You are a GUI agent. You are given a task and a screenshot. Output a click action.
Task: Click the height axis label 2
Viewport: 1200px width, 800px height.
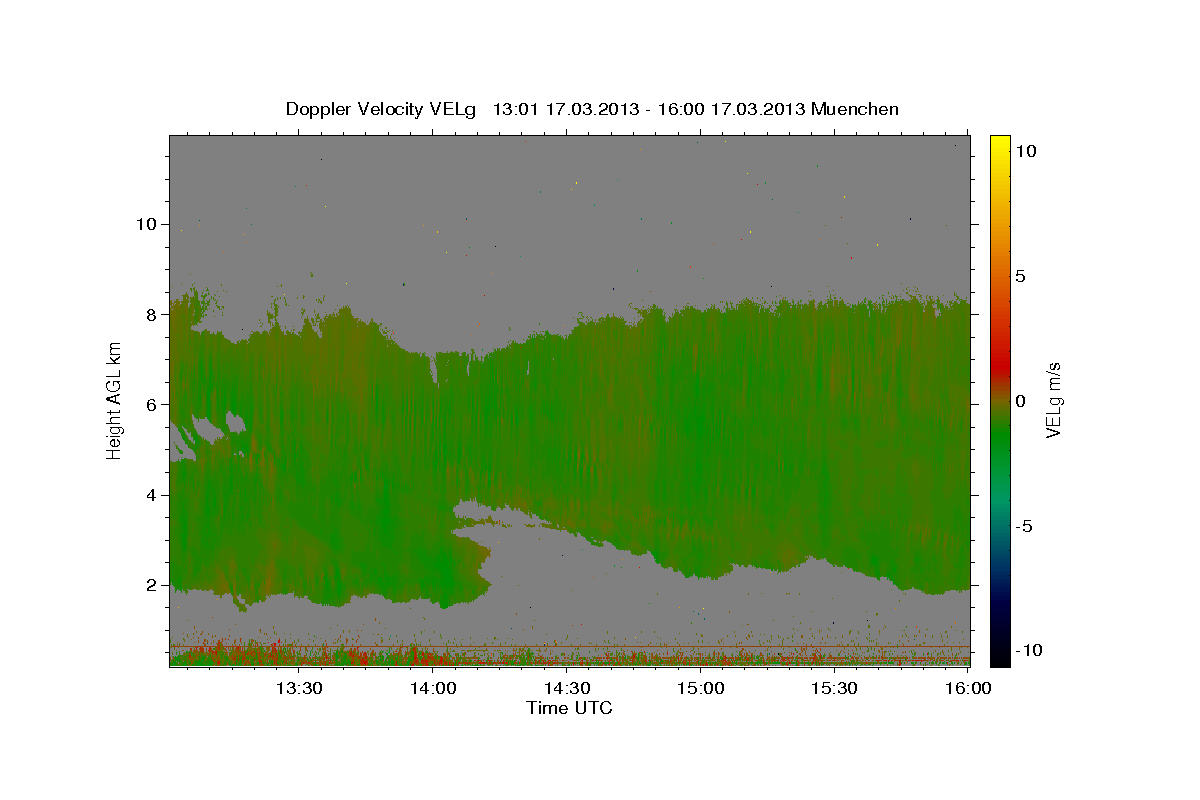tap(150, 584)
